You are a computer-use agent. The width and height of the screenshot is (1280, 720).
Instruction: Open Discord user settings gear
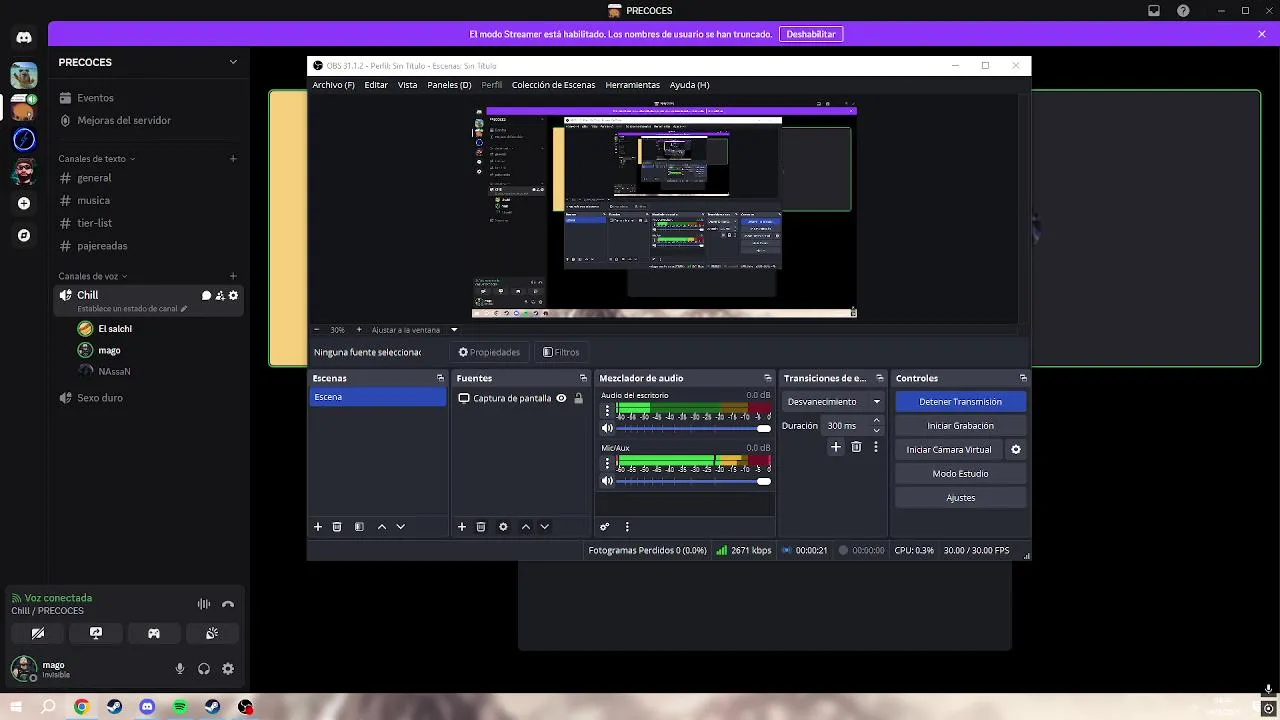click(x=228, y=669)
